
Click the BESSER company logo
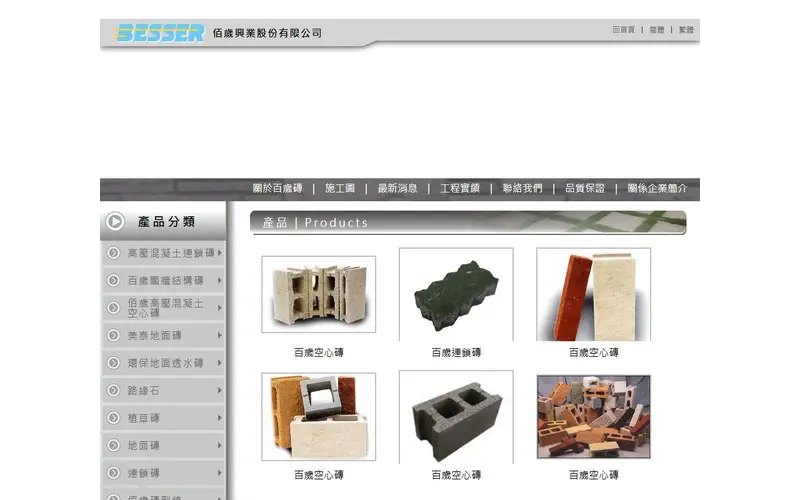pos(159,33)
